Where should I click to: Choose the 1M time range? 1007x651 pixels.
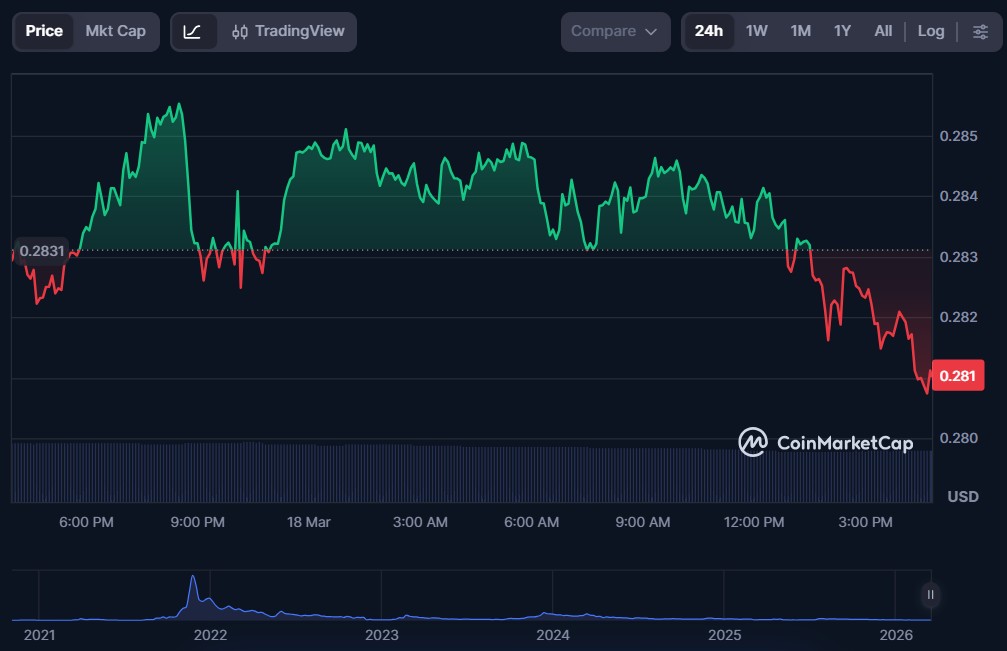click(800, 32)
